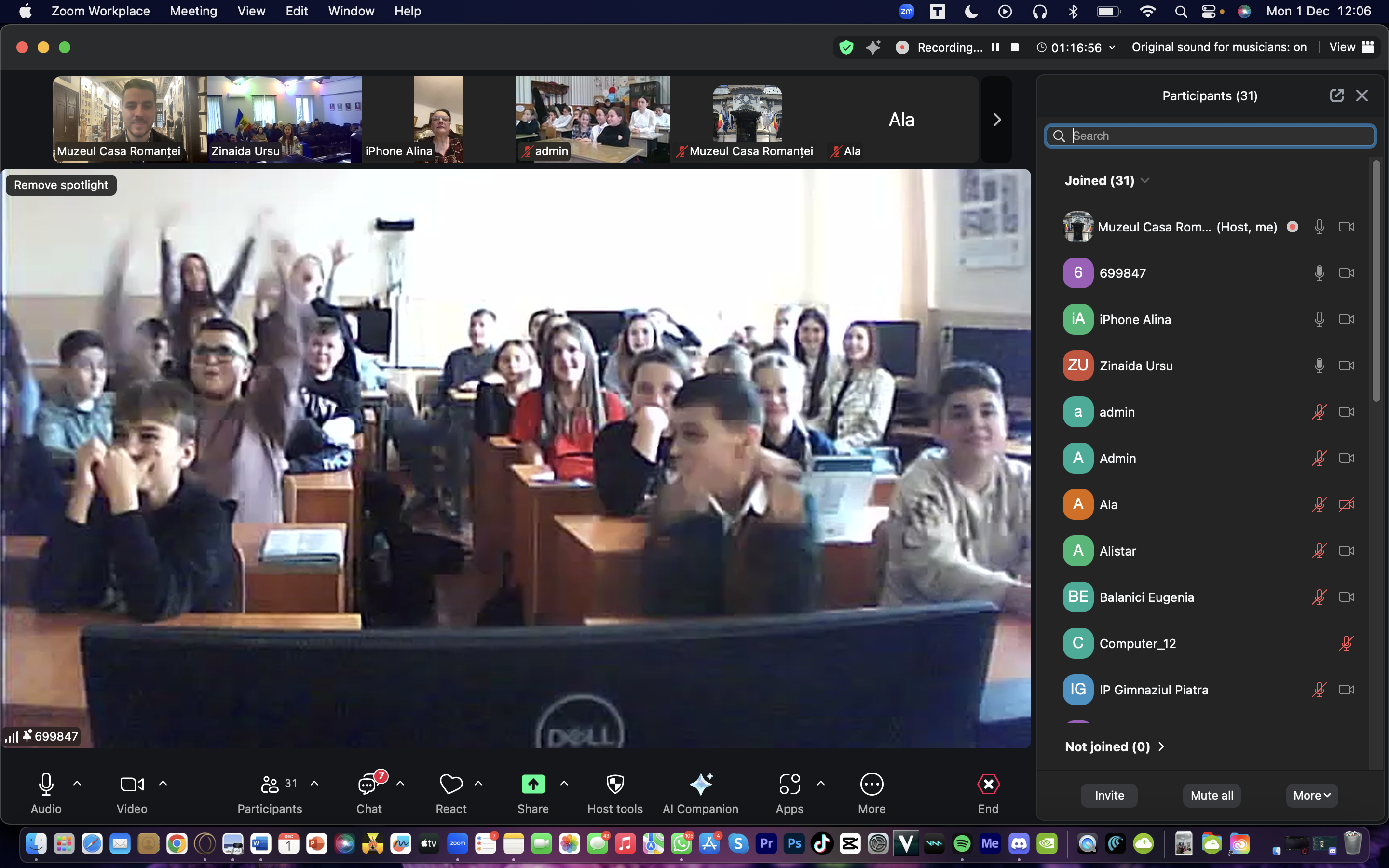Open the More dropdown in Participants panel
Screen dimensions: 1389x868
(x=1311, y=795)
